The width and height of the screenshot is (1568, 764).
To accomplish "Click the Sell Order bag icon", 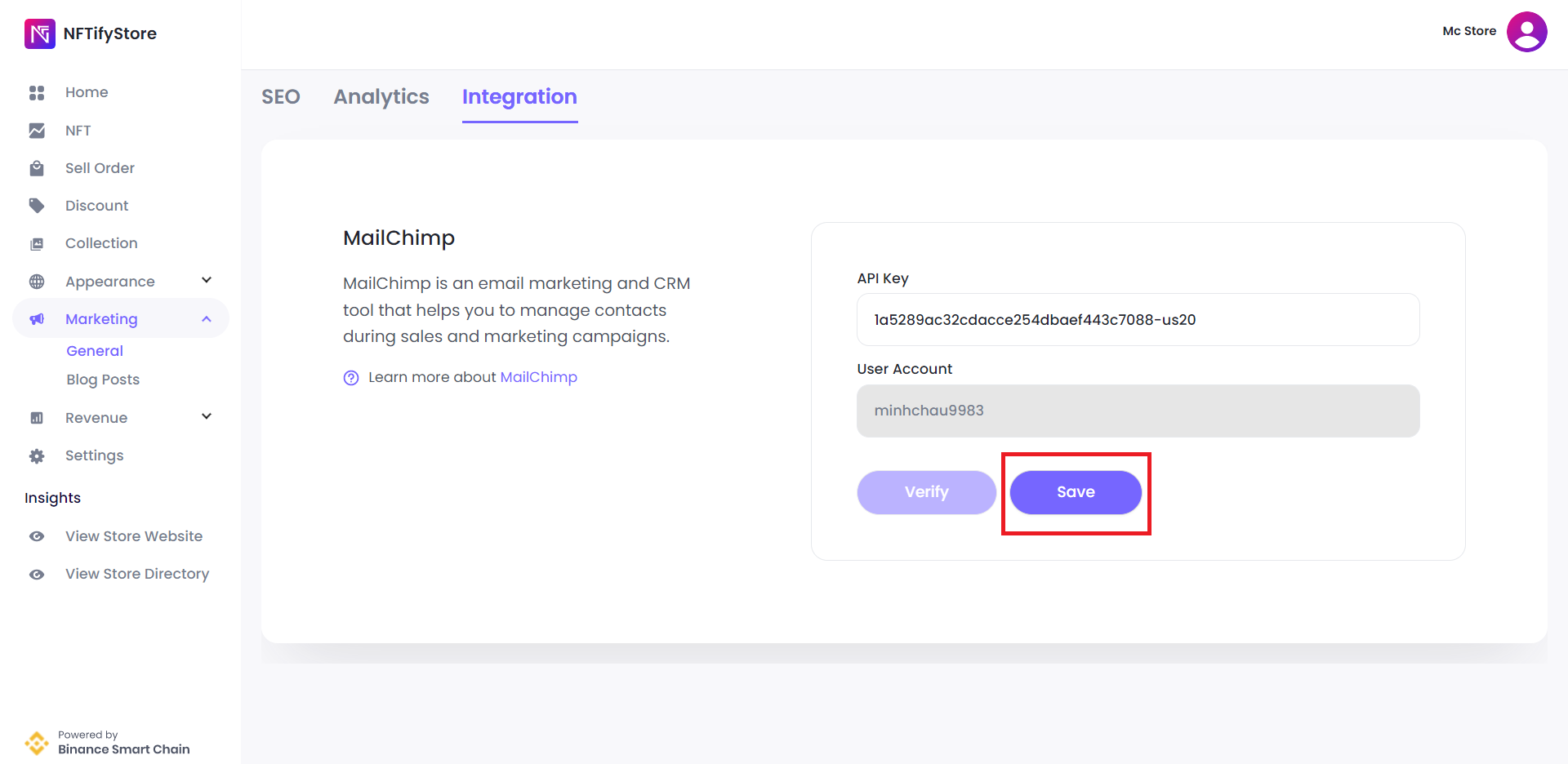I will tap(37, 168).
